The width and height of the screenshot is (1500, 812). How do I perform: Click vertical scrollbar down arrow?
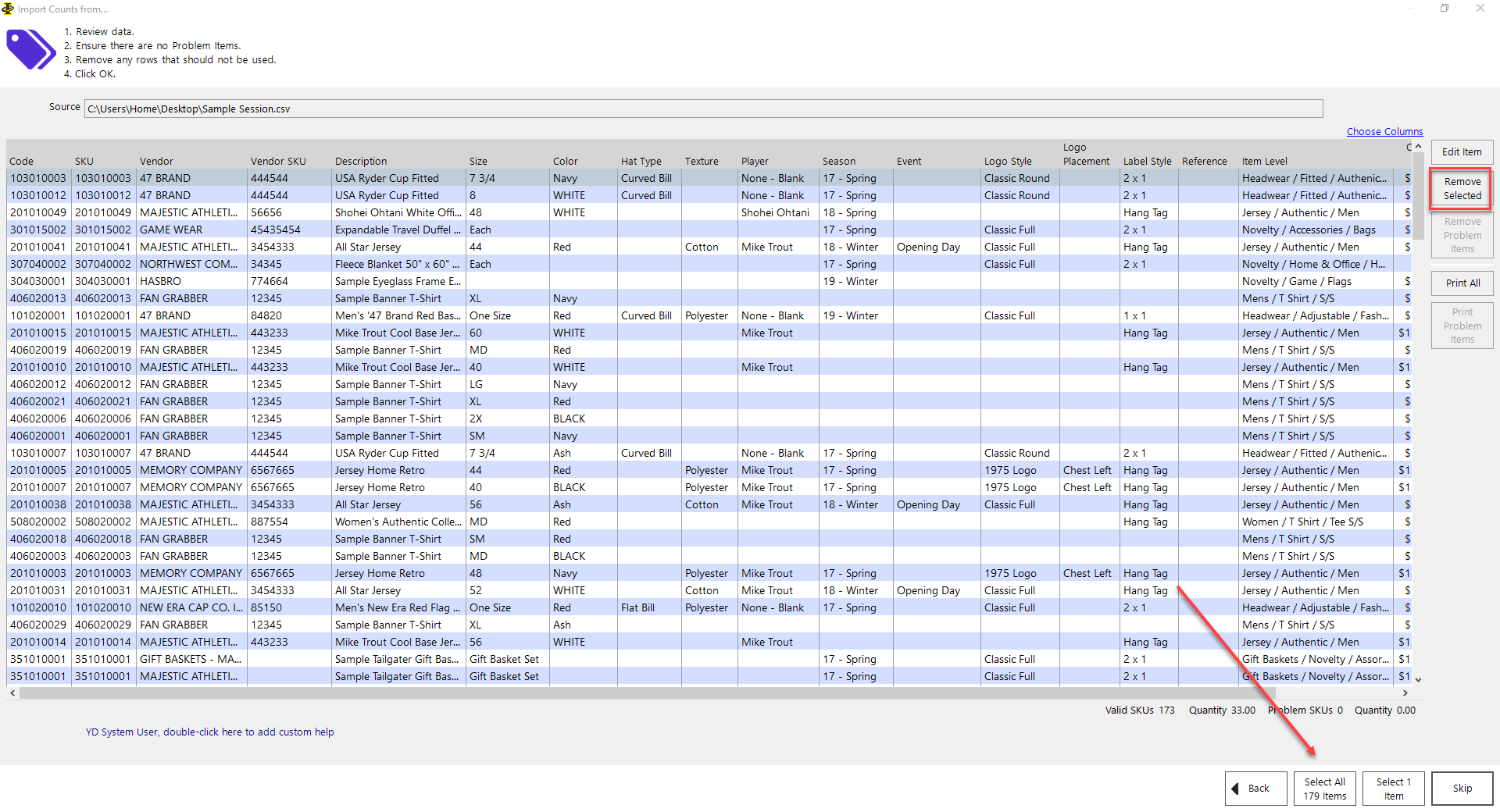(x=1418, y=679)
